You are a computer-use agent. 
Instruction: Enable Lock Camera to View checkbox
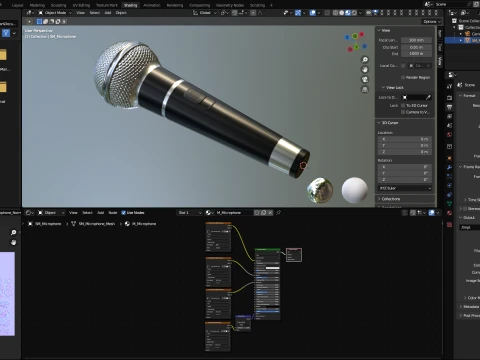(403, 112)
